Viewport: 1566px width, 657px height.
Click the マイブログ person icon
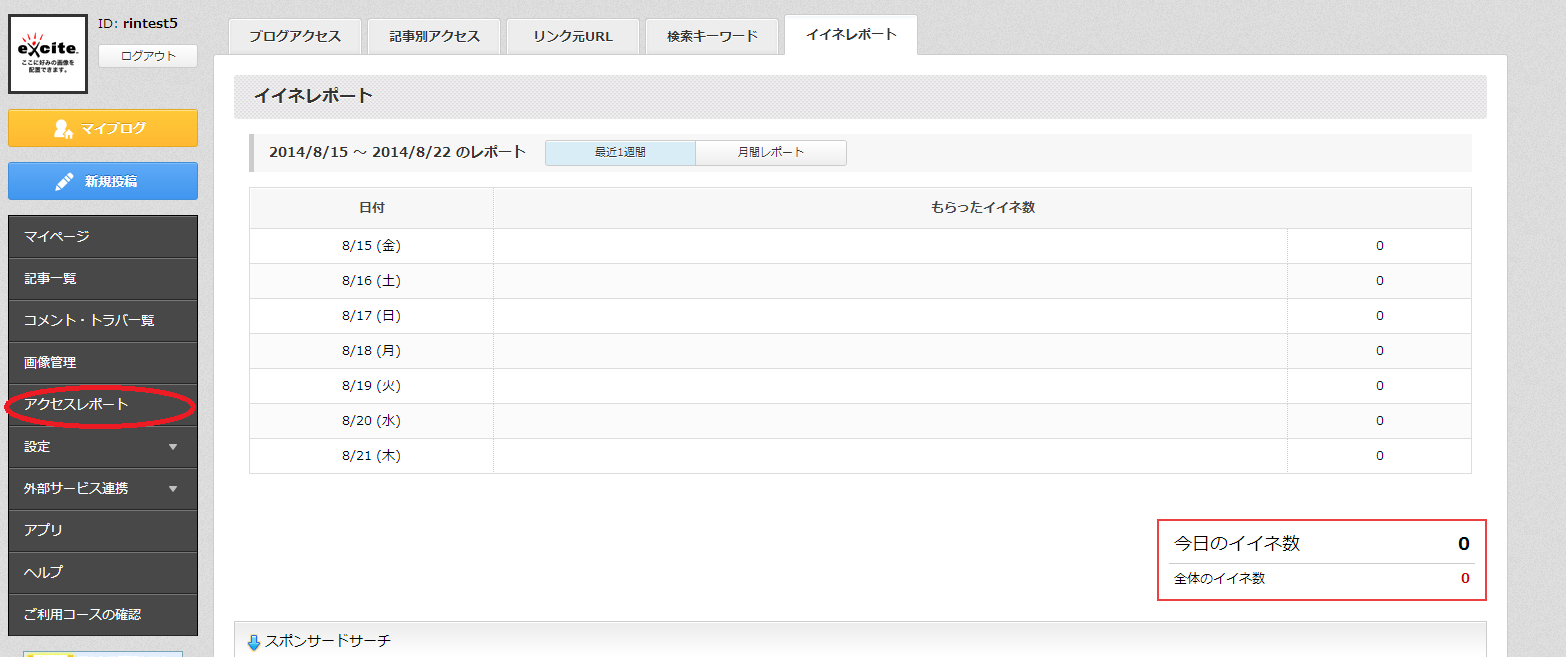tap(63, 128)
